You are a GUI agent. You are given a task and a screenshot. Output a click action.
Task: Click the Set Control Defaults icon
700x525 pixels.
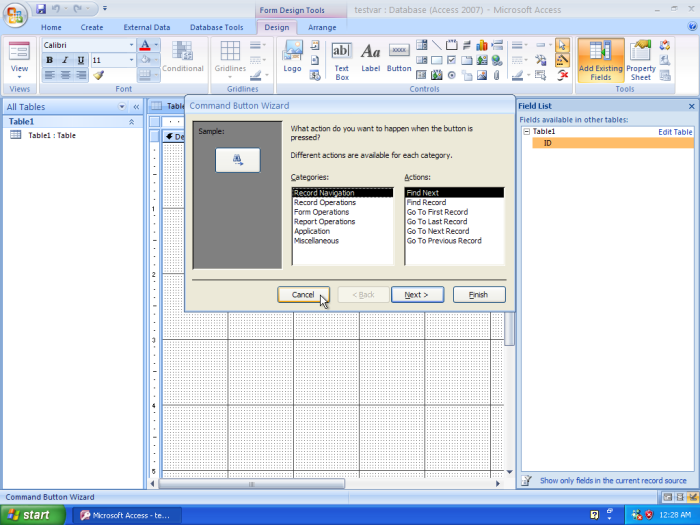tap(541, 60)
